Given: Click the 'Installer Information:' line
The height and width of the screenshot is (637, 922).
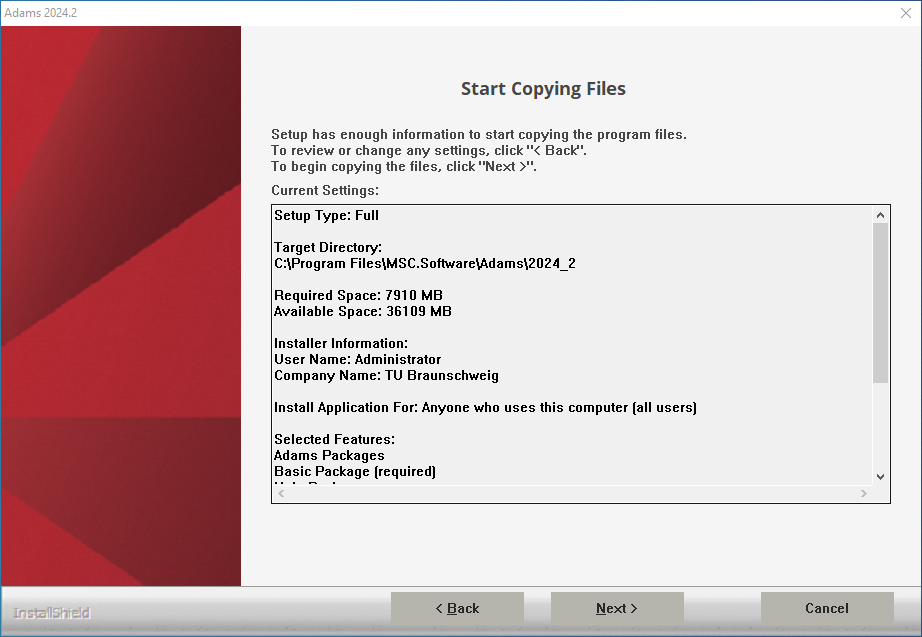Looking at the screenshot, I should coord(341,343).
